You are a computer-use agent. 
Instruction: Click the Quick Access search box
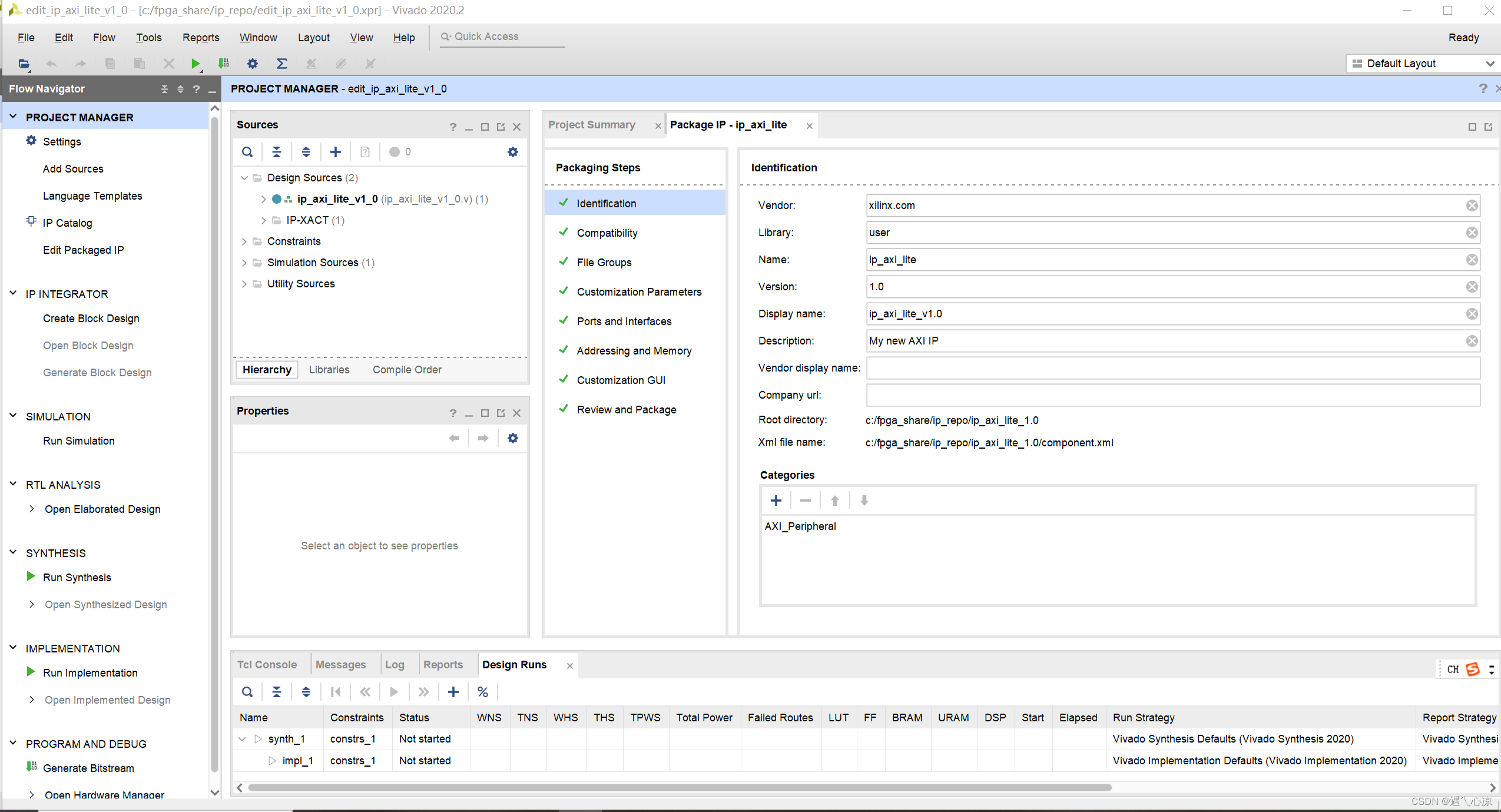point(502,37)
